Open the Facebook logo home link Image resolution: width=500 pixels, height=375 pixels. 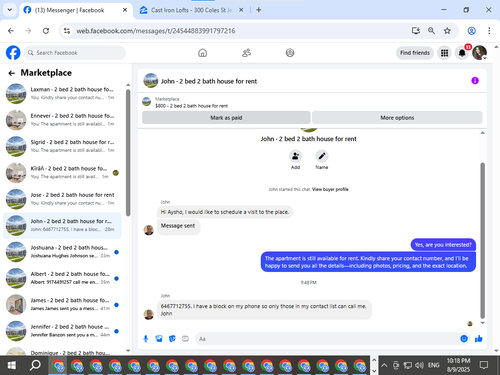tap(13, 53)
